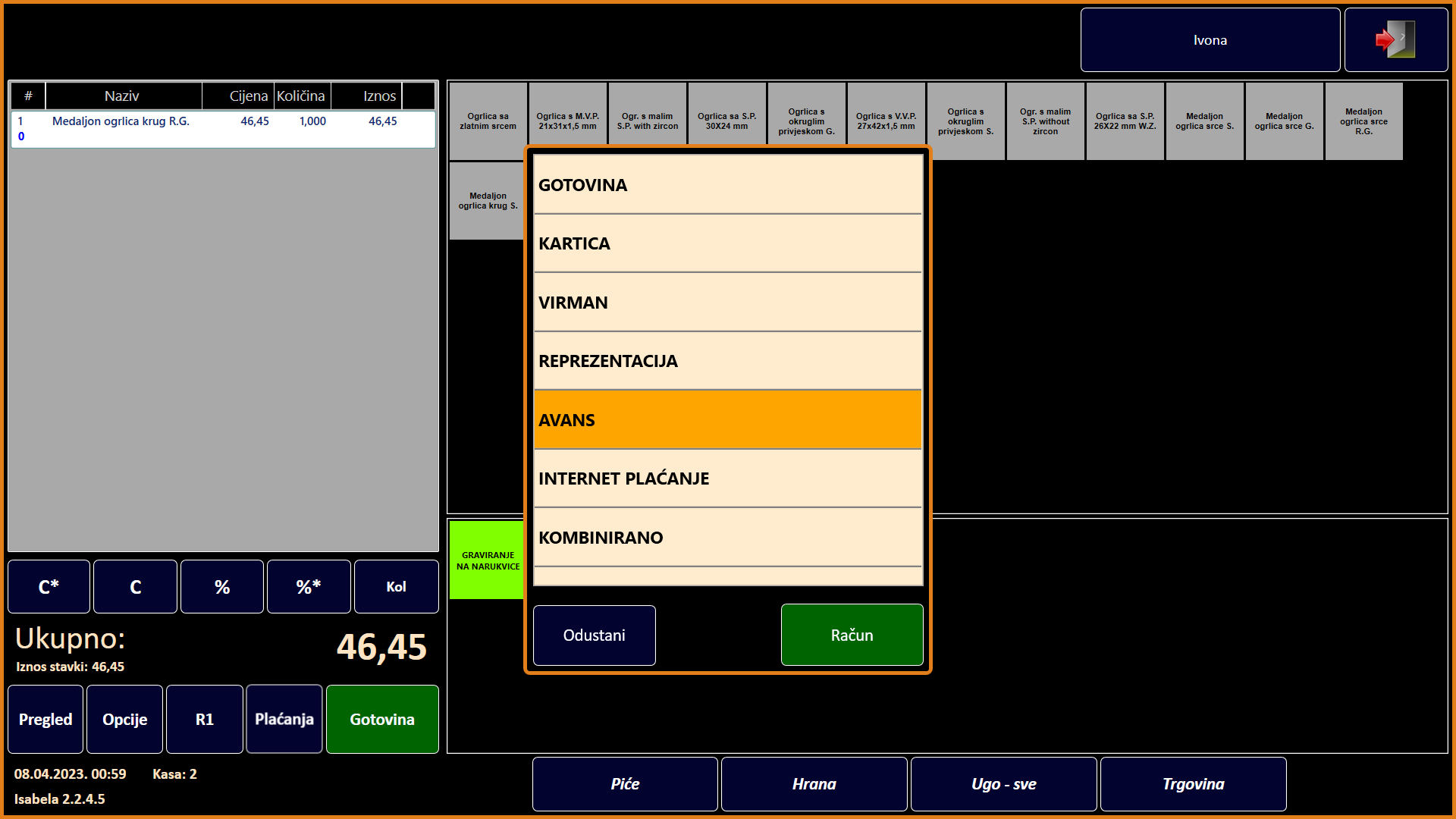Click the Iznos column header
Screen dimensions: 1456x819
click(x=366, y=96)
